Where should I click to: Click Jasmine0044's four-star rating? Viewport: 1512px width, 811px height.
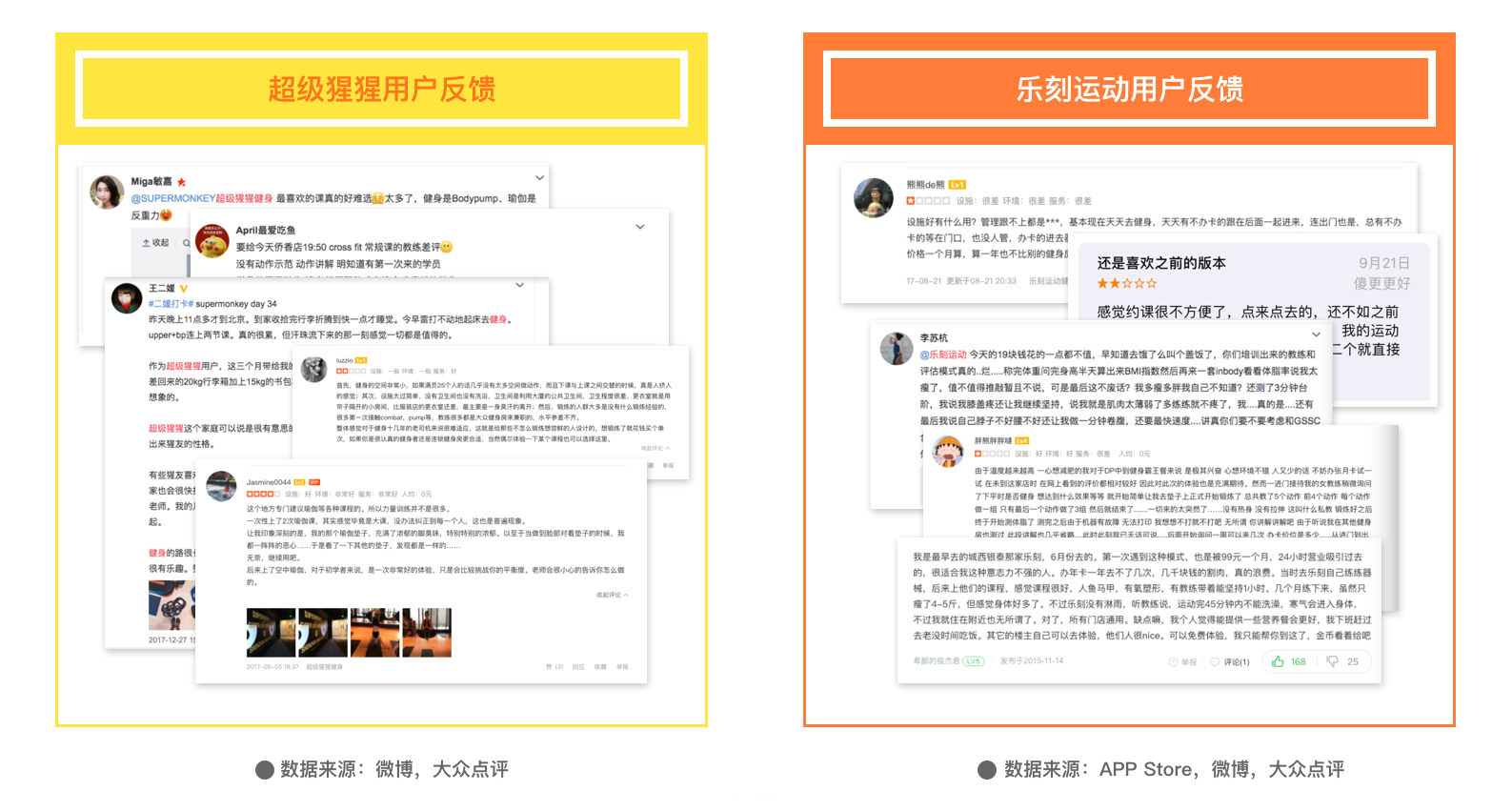click(x=262, y=494)
